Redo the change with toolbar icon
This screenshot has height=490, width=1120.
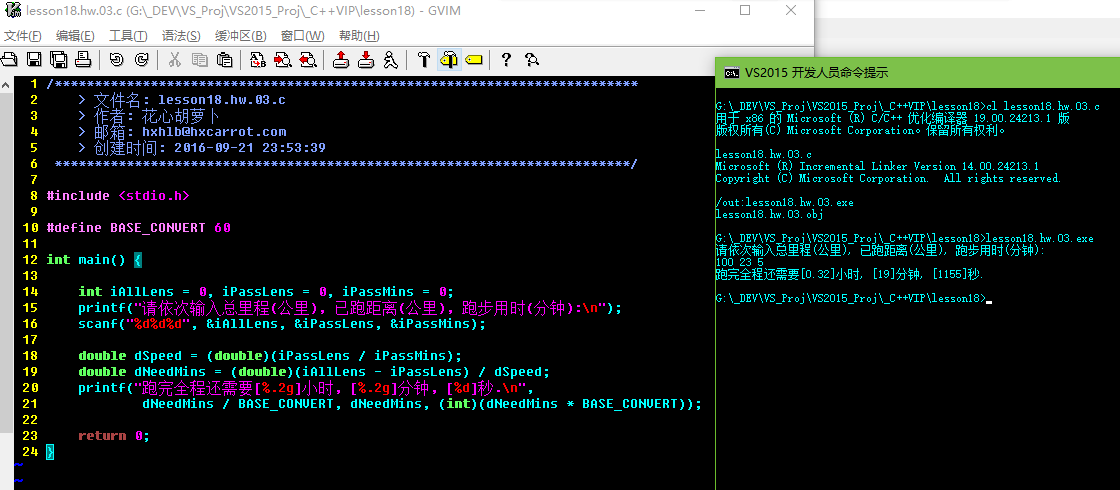(x=141, y=60)
